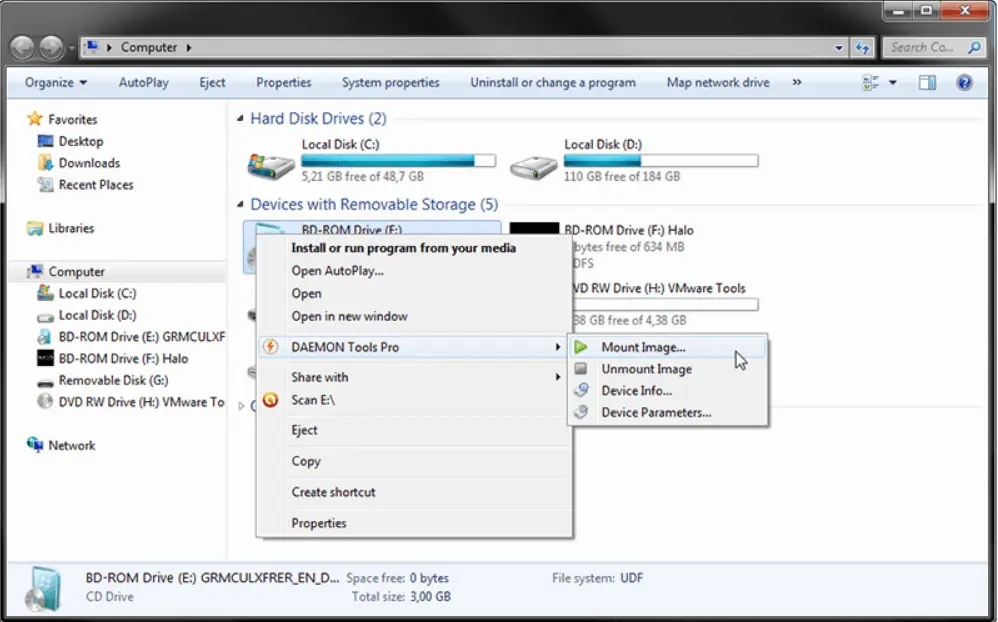Click Uninstall or change a program

pyautogui.click(x=553, y=83)
